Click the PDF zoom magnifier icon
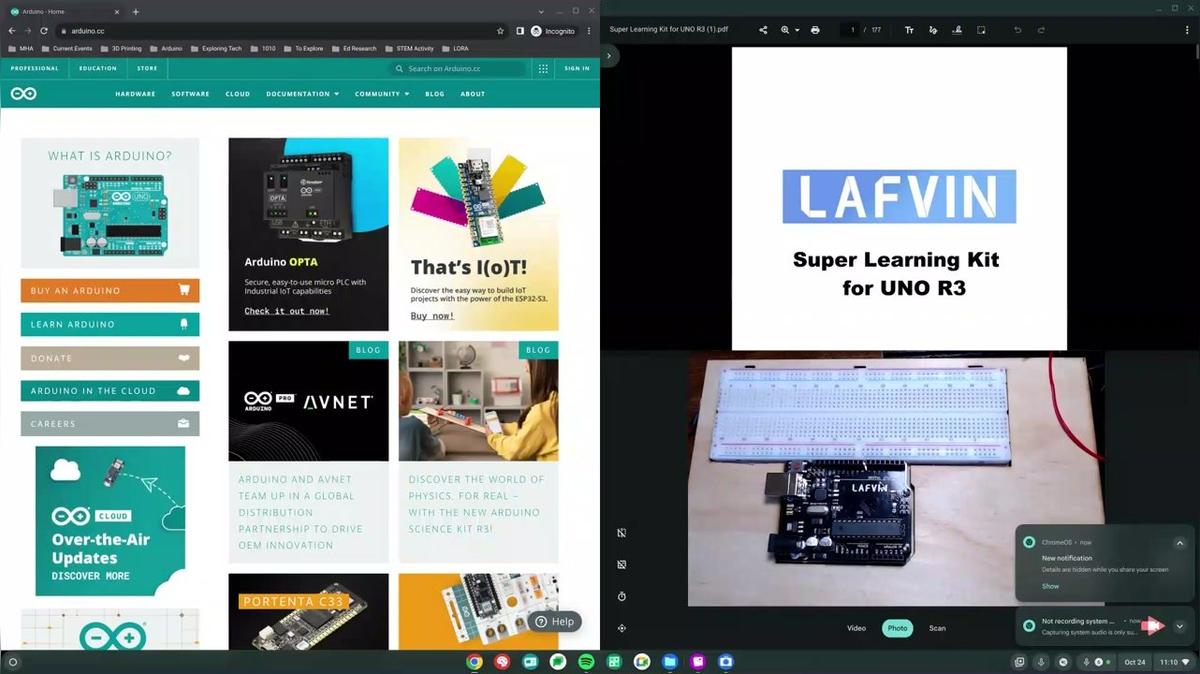 (x=785, y=30)
